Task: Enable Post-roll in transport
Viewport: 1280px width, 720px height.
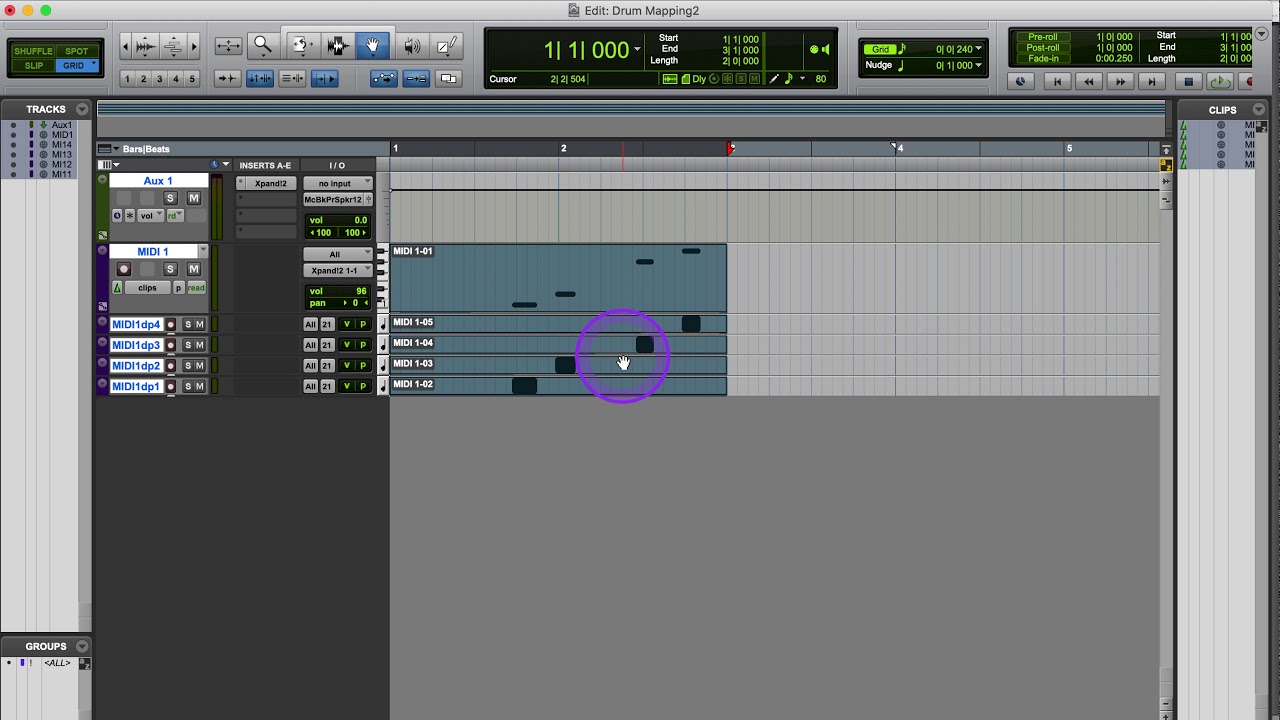Action: click(x=1042, y=48)
